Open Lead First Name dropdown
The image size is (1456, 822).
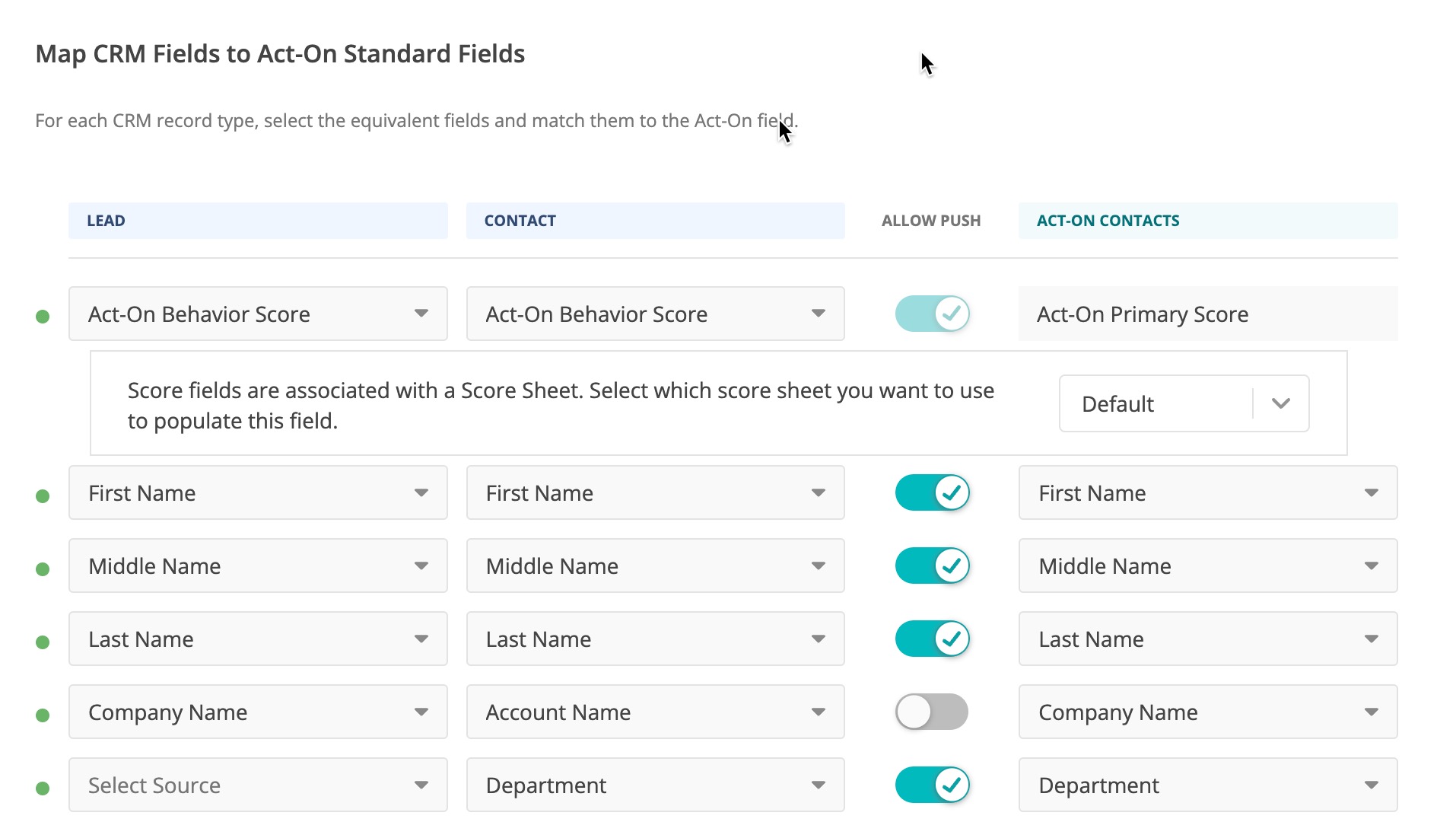(x=258, y=493)
